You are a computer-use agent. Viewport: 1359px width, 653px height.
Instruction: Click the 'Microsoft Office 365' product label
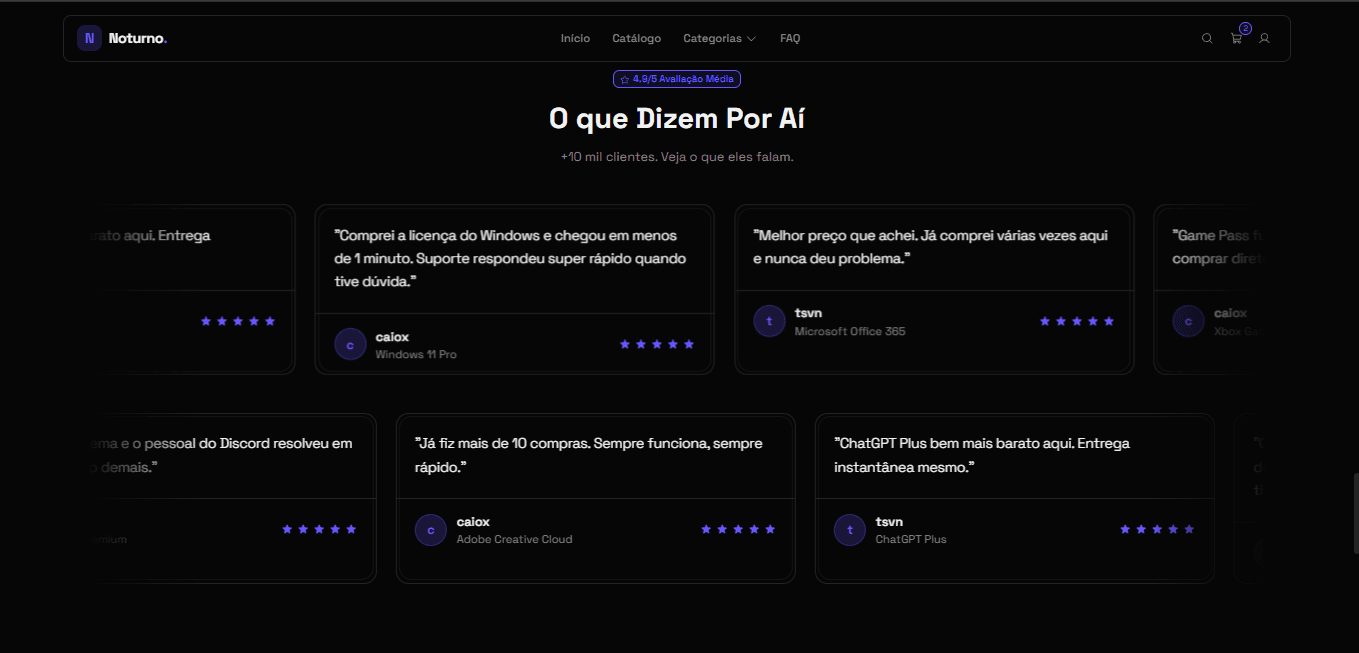pyautogui.click(x=850, y=331)
